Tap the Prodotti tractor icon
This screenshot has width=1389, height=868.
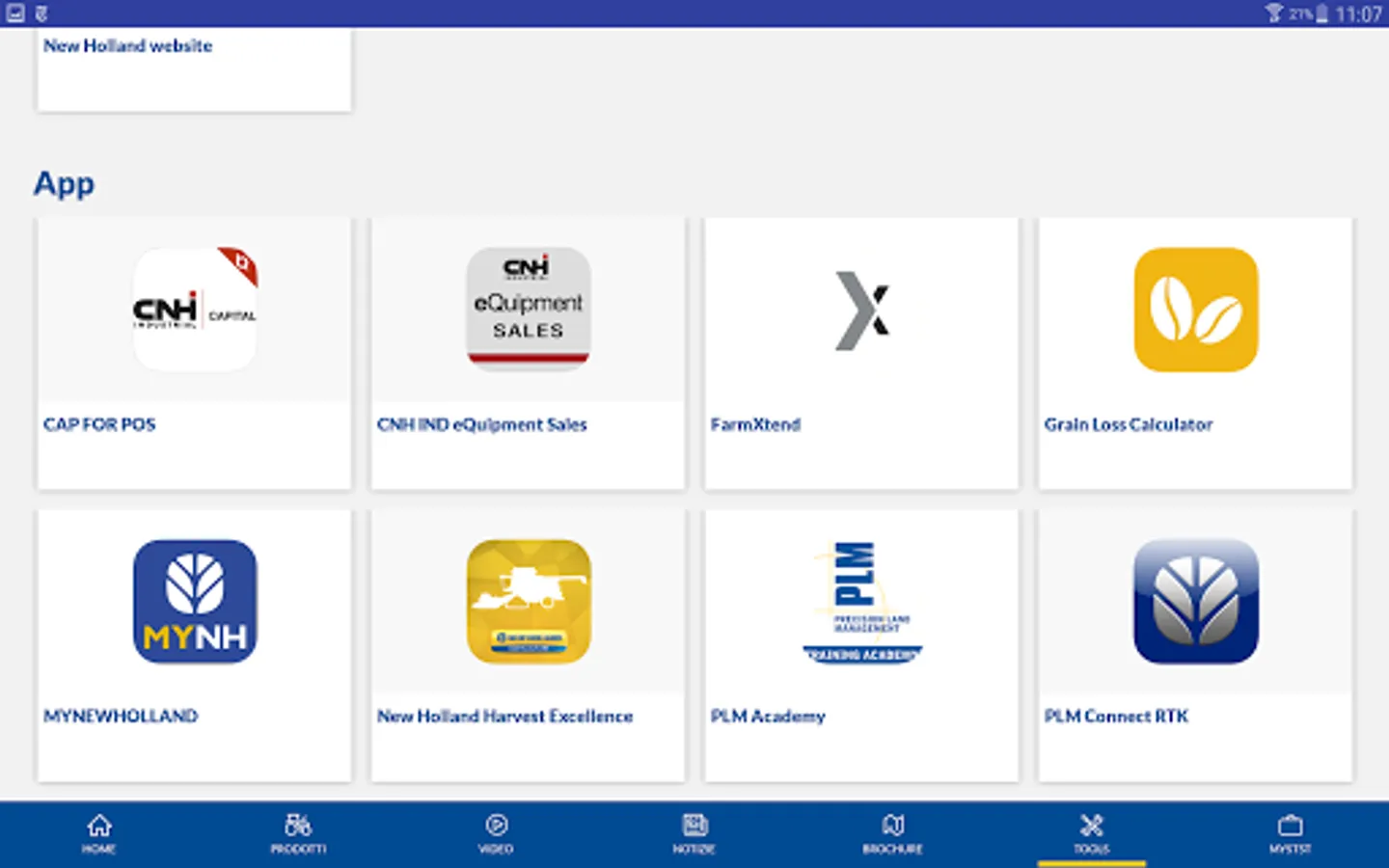[298, 826]
